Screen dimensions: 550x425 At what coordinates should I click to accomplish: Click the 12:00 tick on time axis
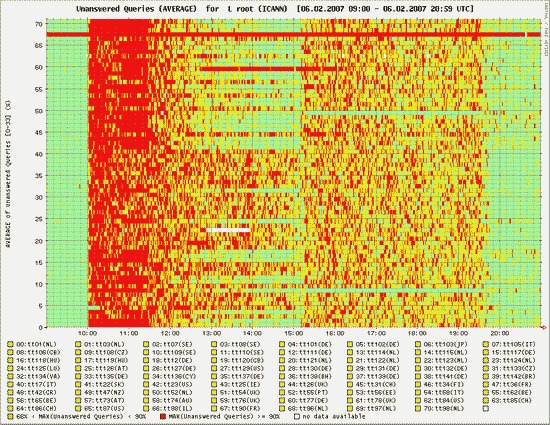(170, 333)
